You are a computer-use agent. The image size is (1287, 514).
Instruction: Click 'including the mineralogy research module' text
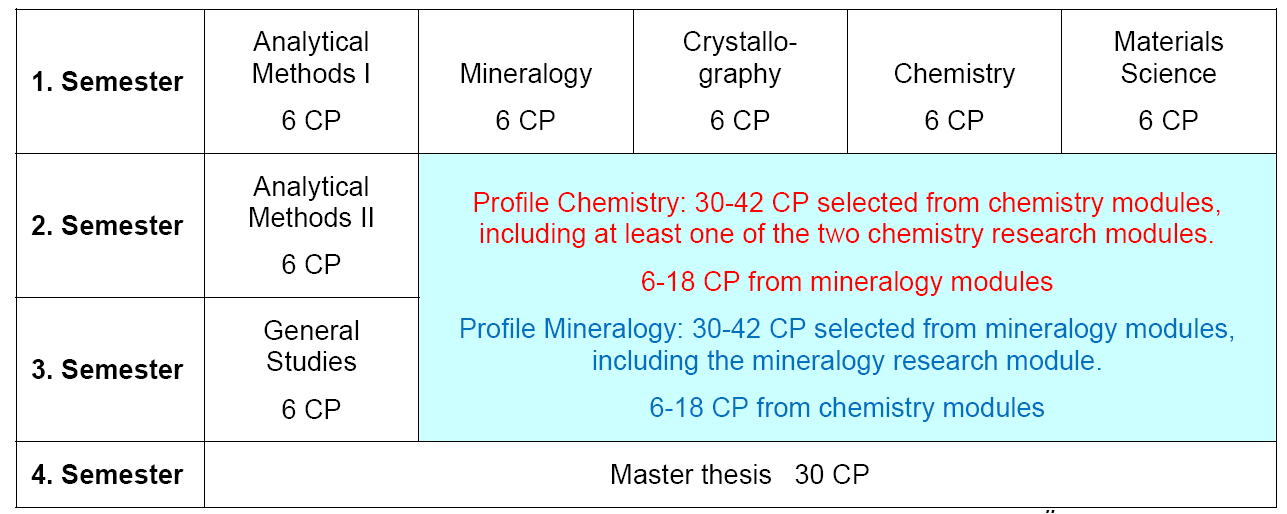[x=847, y=361]
